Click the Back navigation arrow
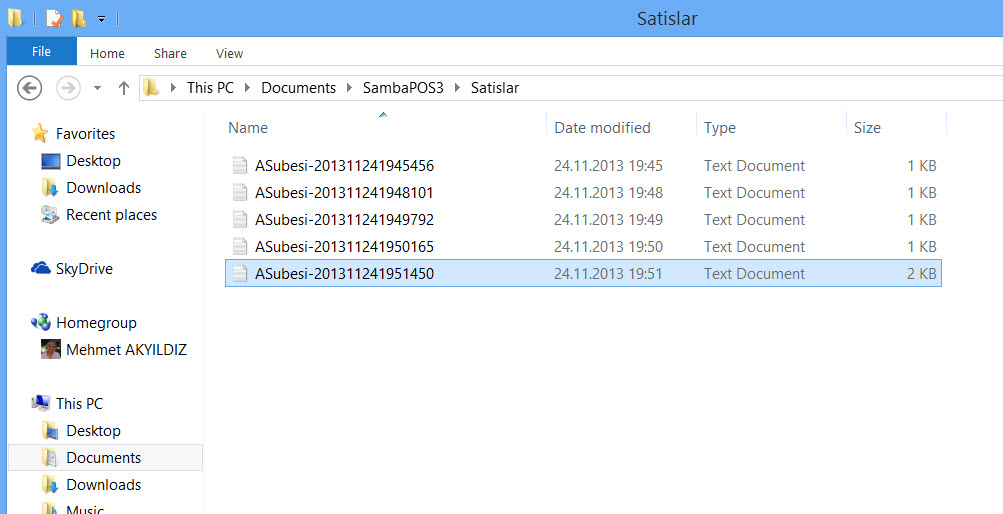Viewport: 1003px width, 514px height. tap(30, 88)
